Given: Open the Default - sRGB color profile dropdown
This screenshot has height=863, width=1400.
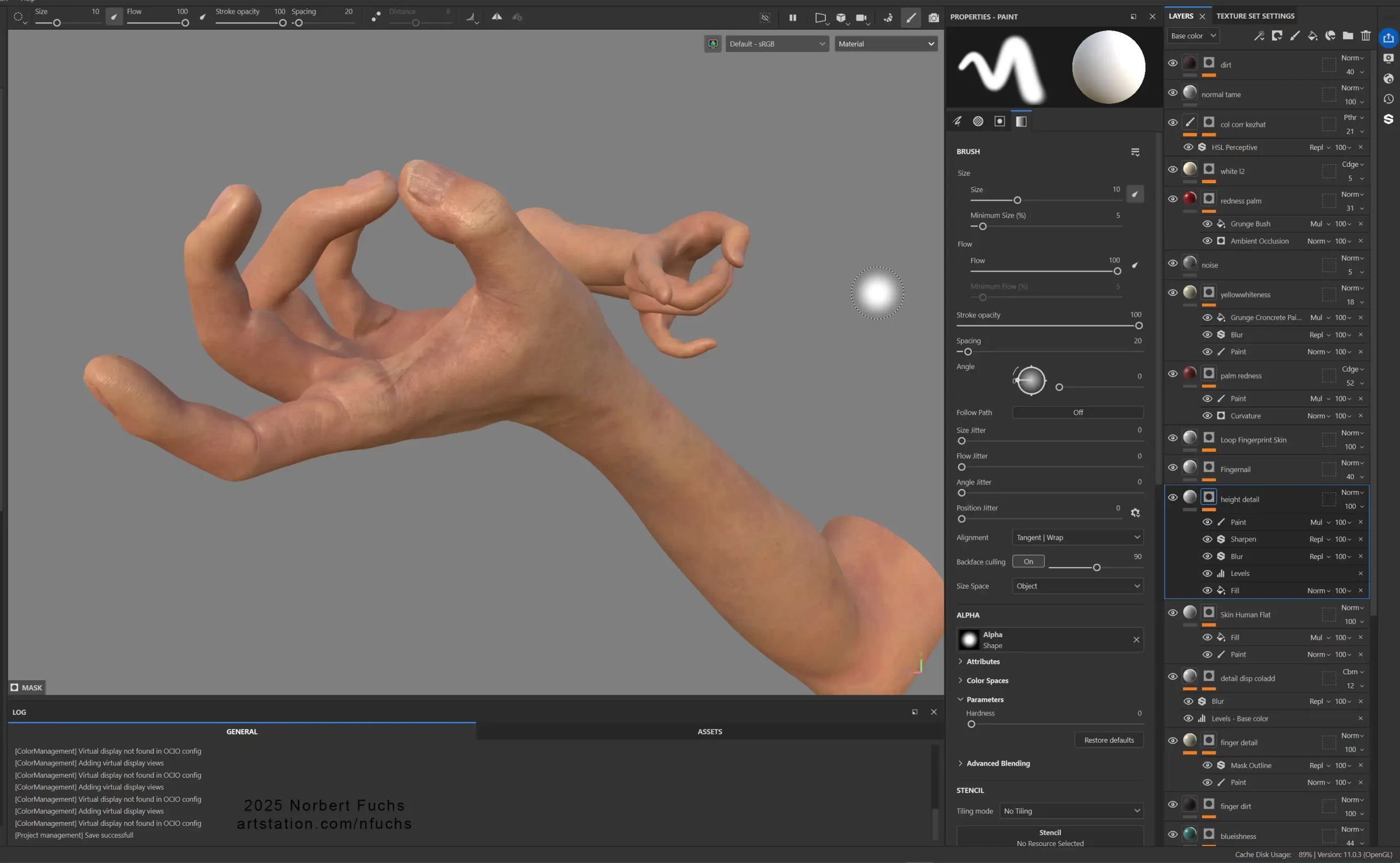Looking at the screenshot, I should tap(776, 43).
